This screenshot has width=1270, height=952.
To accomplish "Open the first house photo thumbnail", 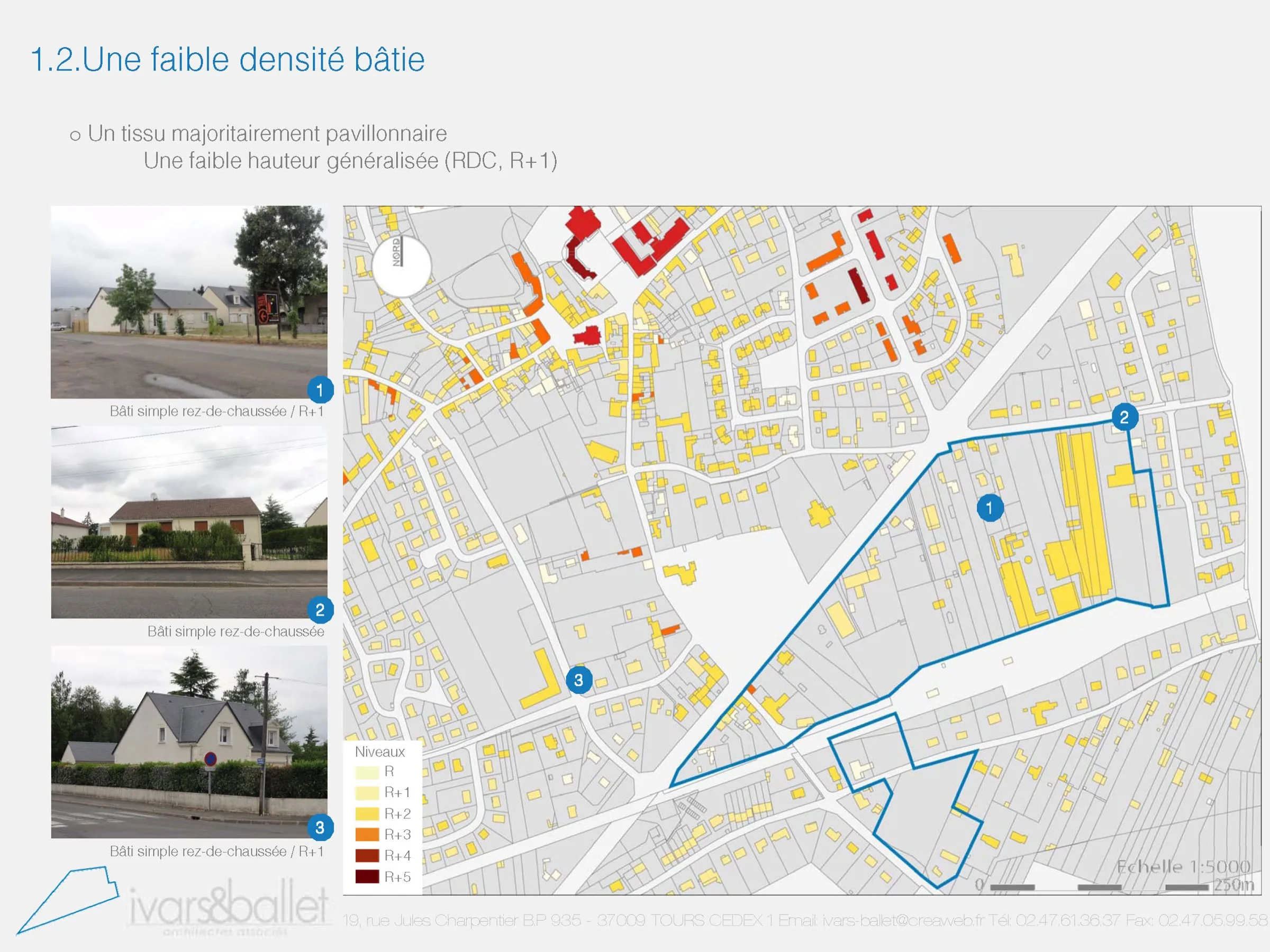I will (x=189, y=302).
